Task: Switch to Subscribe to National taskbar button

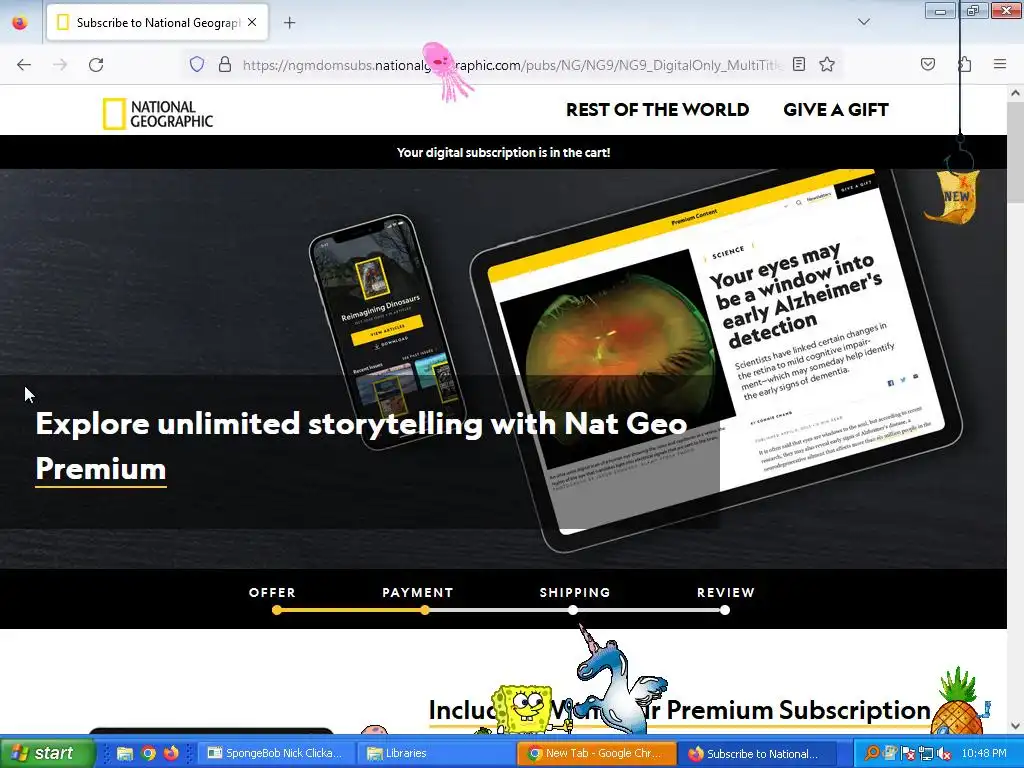Action: (x=758, y=753)
